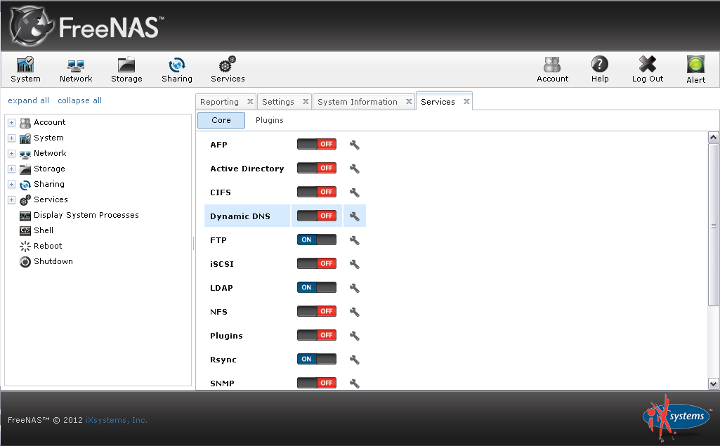Enable the CIFS service switch
The width and height of the screenshot is (720, 446).
pos(316,192)
